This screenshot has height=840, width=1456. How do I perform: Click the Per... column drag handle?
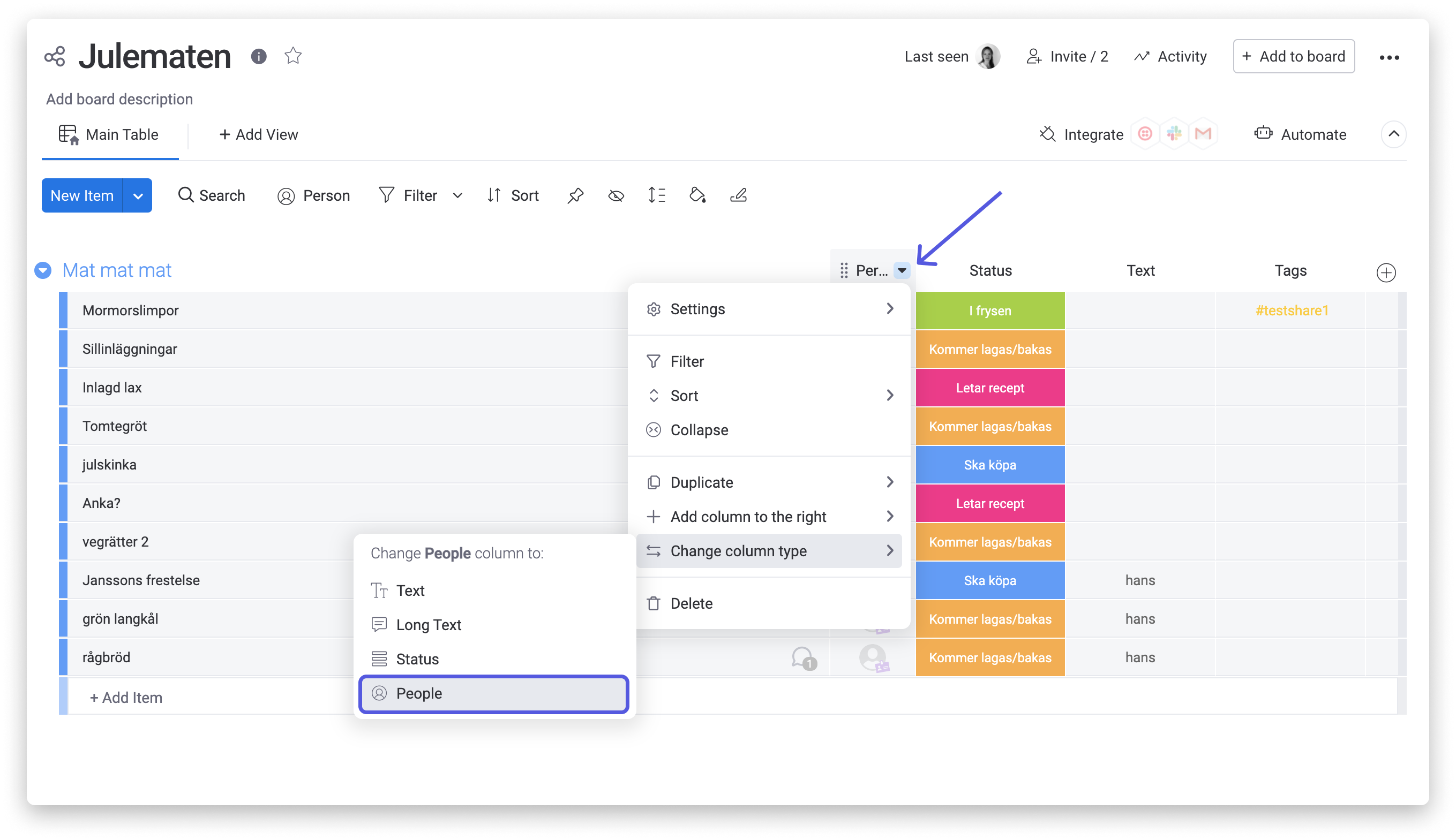tap(844, 270)
